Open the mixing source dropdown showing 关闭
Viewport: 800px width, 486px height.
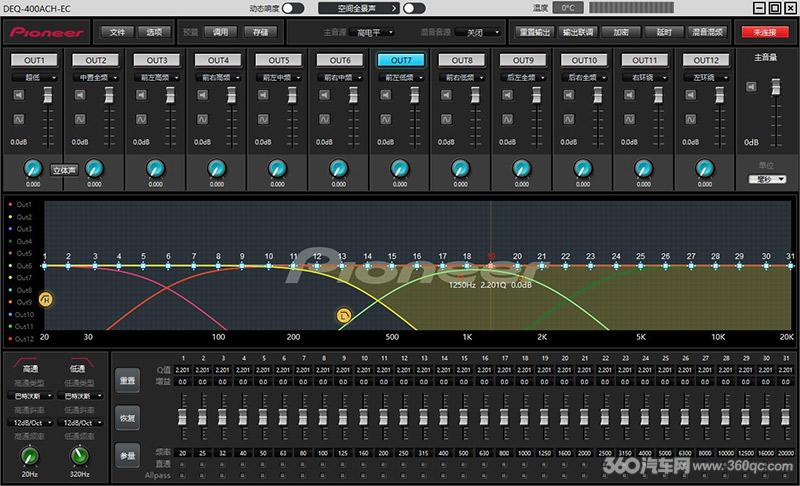[x=478, y=33]
